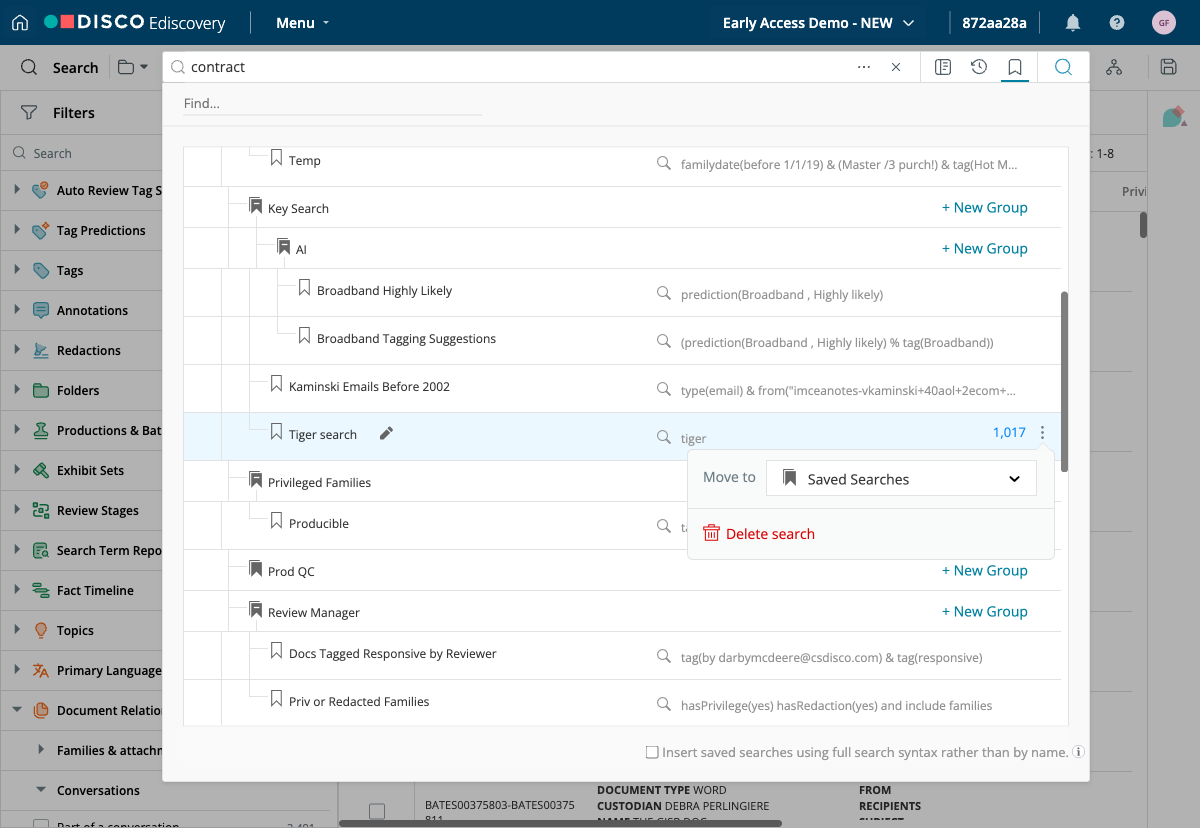1200x828 pixels.
Task: Run search with the magnifier button
Action: point(1063,67)
